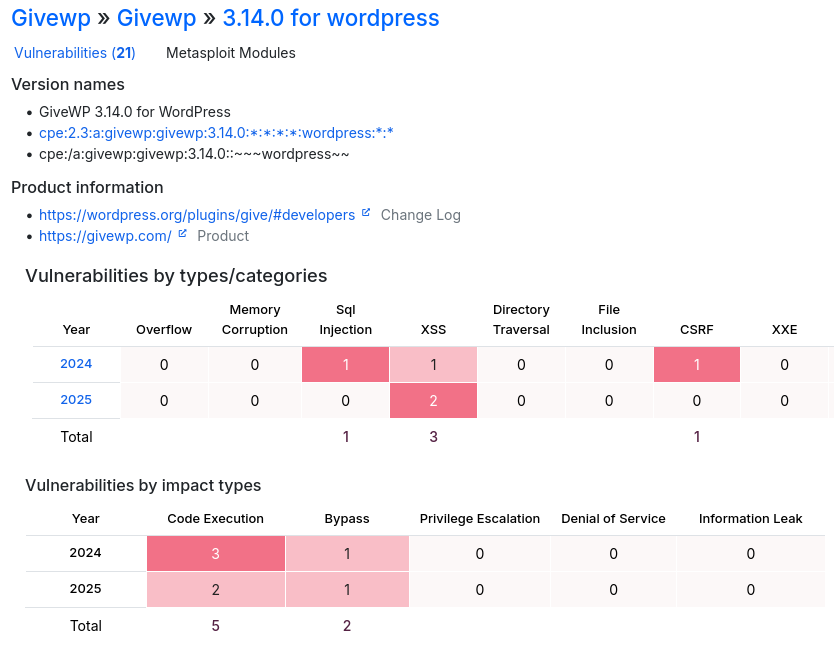Click the Information Leak column header
This screenshot has height=648, width=834.
click(x=750, y=519)
